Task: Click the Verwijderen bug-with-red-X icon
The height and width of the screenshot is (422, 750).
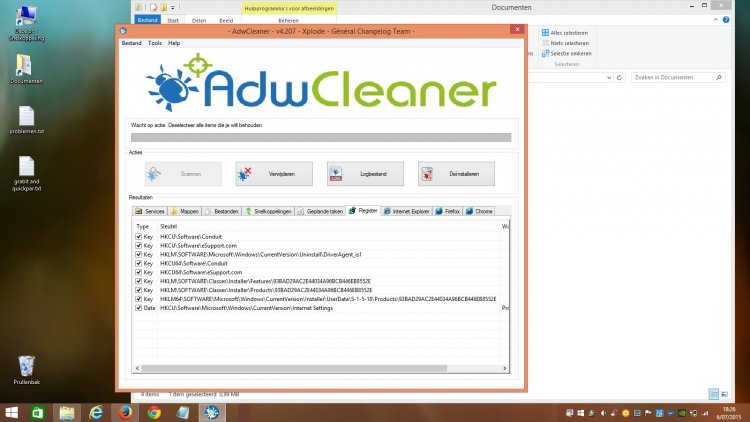Action: pos(244,174)
